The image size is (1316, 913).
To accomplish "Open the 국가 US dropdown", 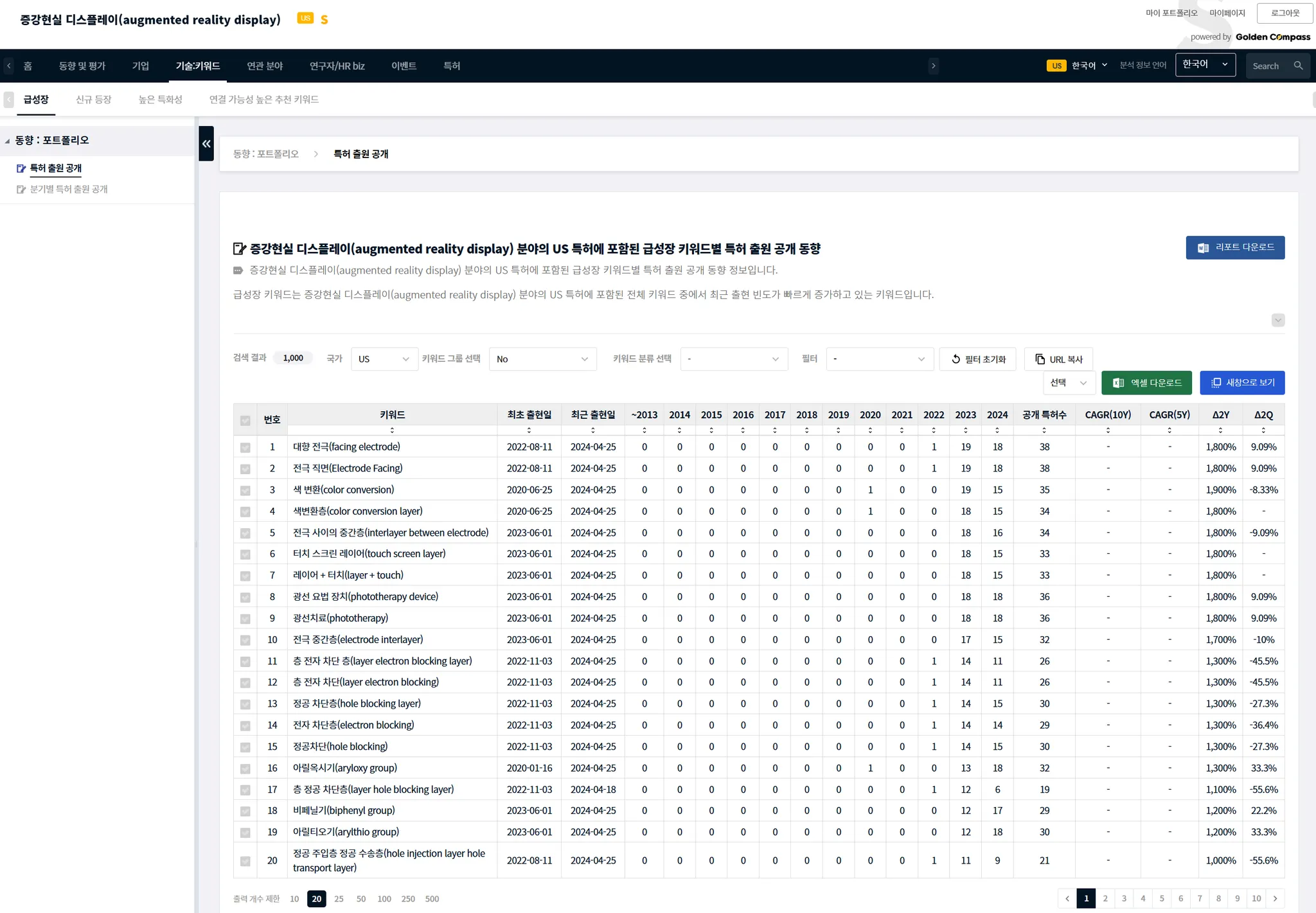I will [x=384, y=359].
